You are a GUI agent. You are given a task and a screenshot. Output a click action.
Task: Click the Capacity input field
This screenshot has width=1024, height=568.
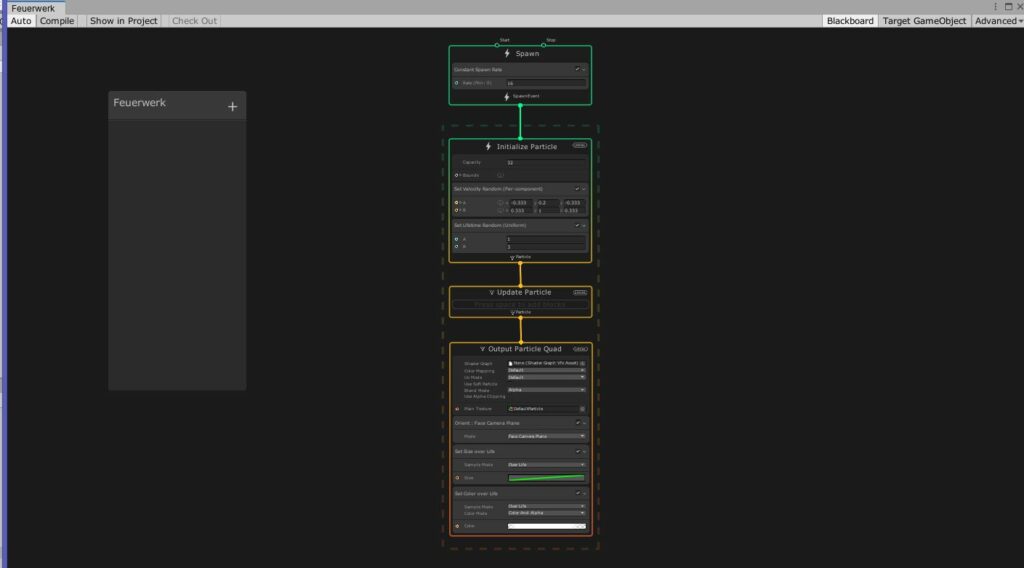545,162
